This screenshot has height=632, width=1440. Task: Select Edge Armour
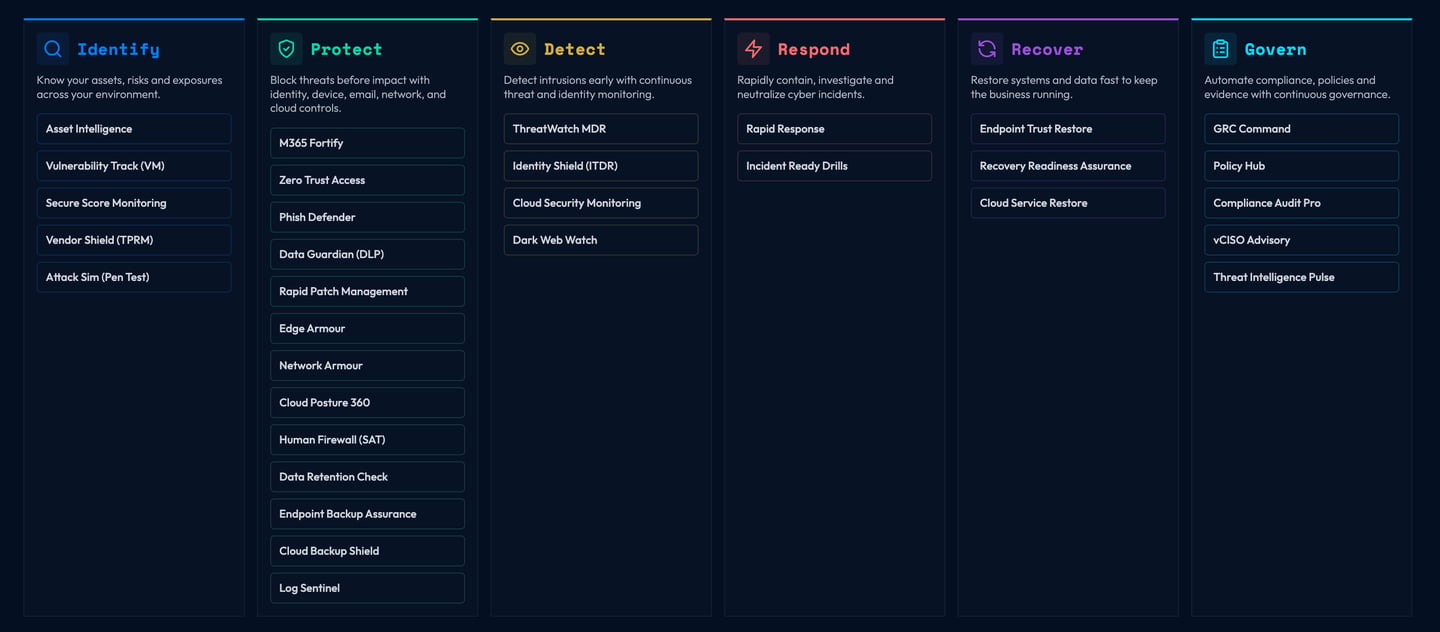pyautogui.click(x=367, y=328)
